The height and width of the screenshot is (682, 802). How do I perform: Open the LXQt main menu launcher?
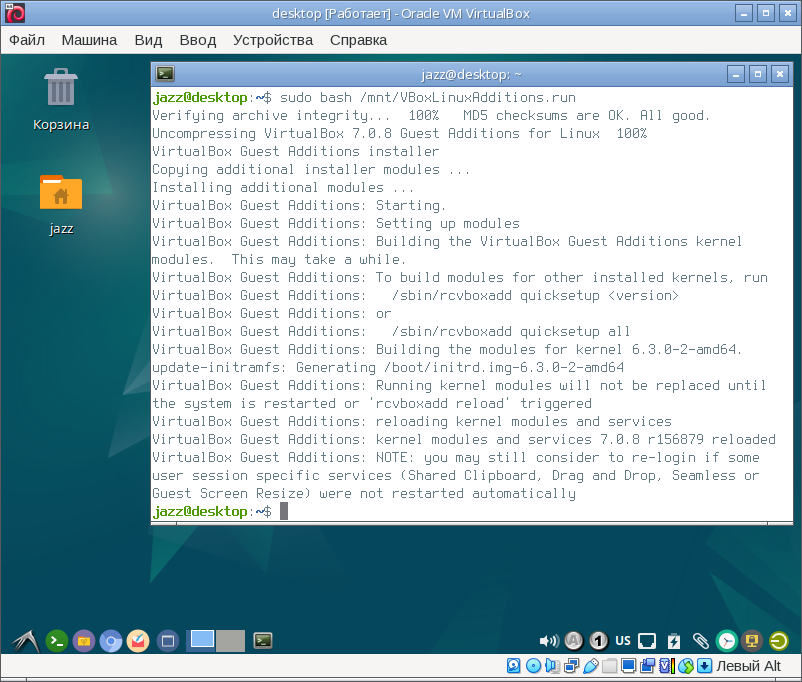point(26,641)
